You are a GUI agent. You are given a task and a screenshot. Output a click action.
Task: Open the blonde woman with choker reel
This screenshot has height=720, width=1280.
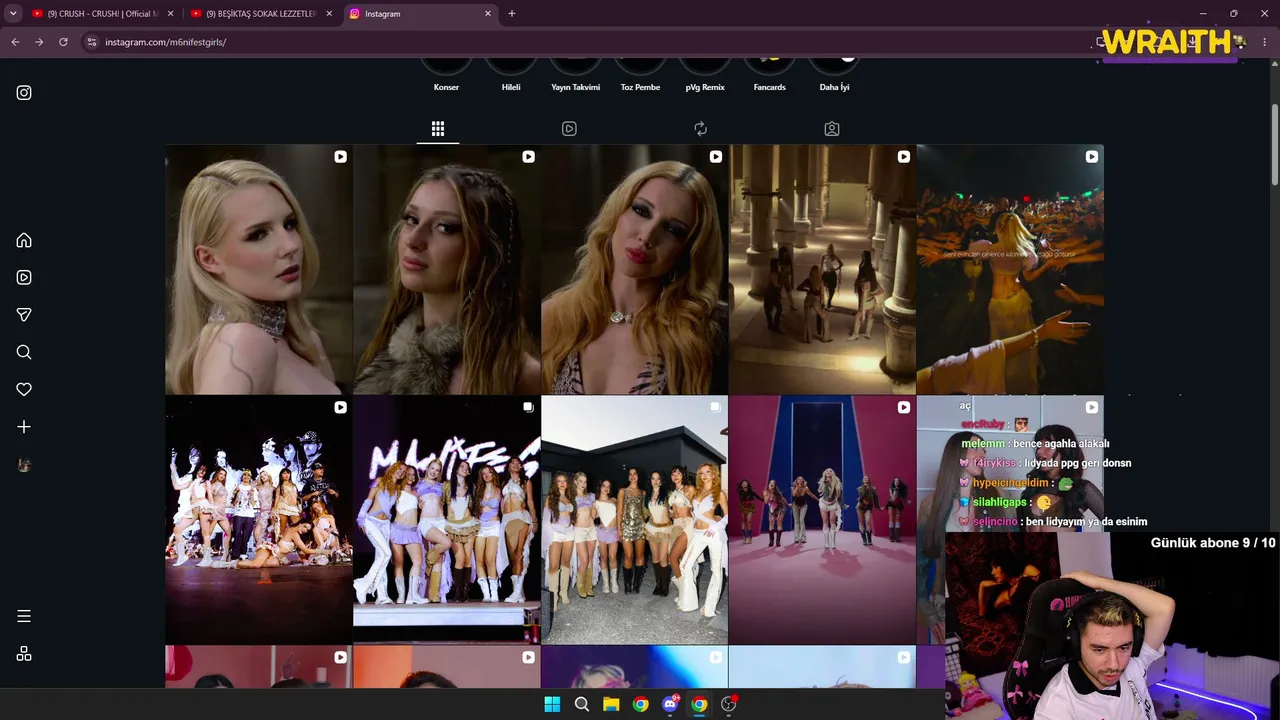tap(259, 269)
